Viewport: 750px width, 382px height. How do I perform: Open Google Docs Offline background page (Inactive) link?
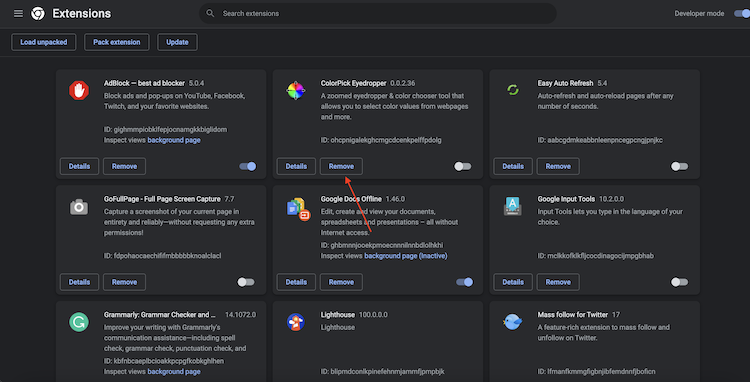tap(406, 256)
